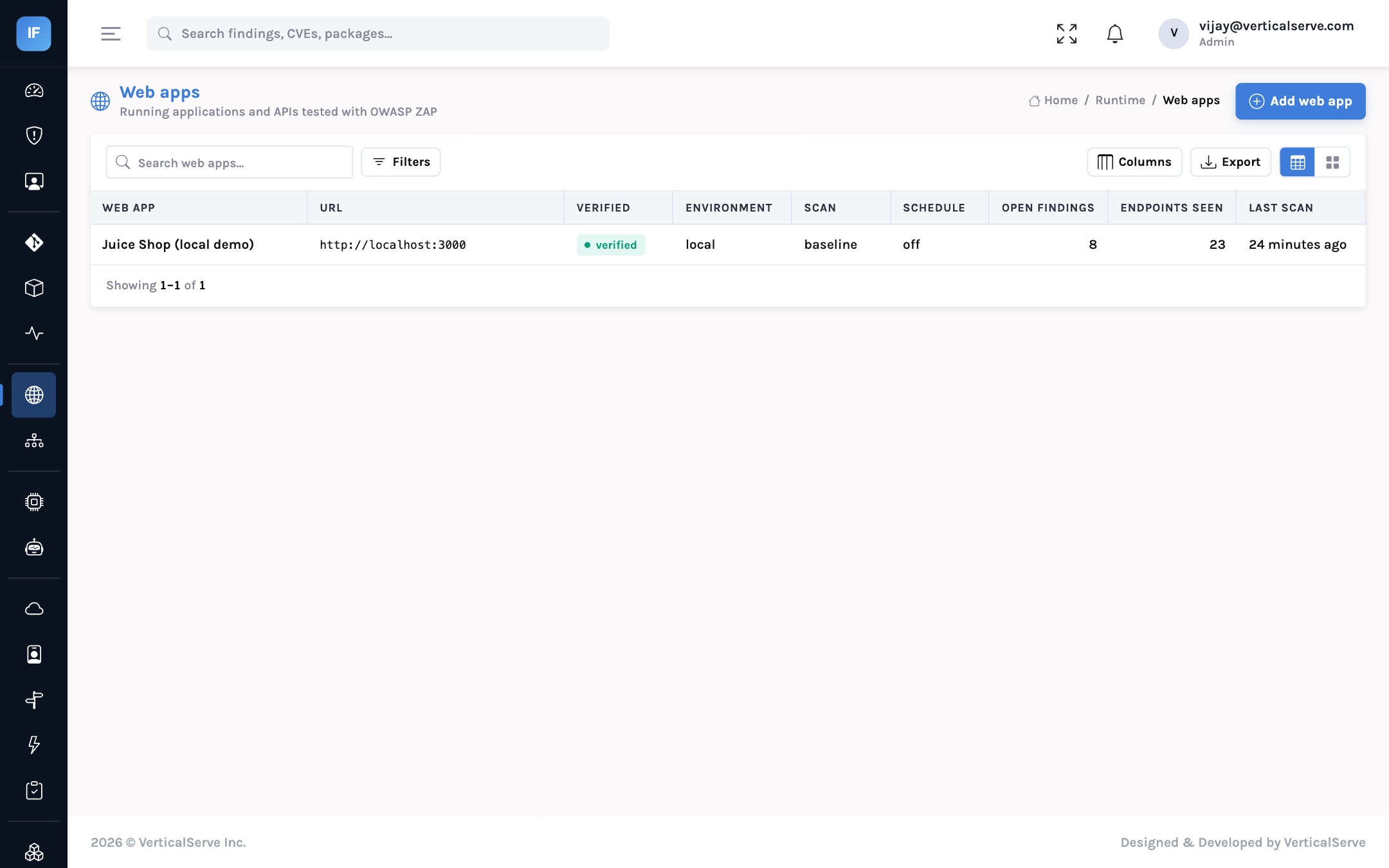The height and width of the screenshot is (868, 1389).
Task: Open the notifications bell
Action: (1115, 33)
